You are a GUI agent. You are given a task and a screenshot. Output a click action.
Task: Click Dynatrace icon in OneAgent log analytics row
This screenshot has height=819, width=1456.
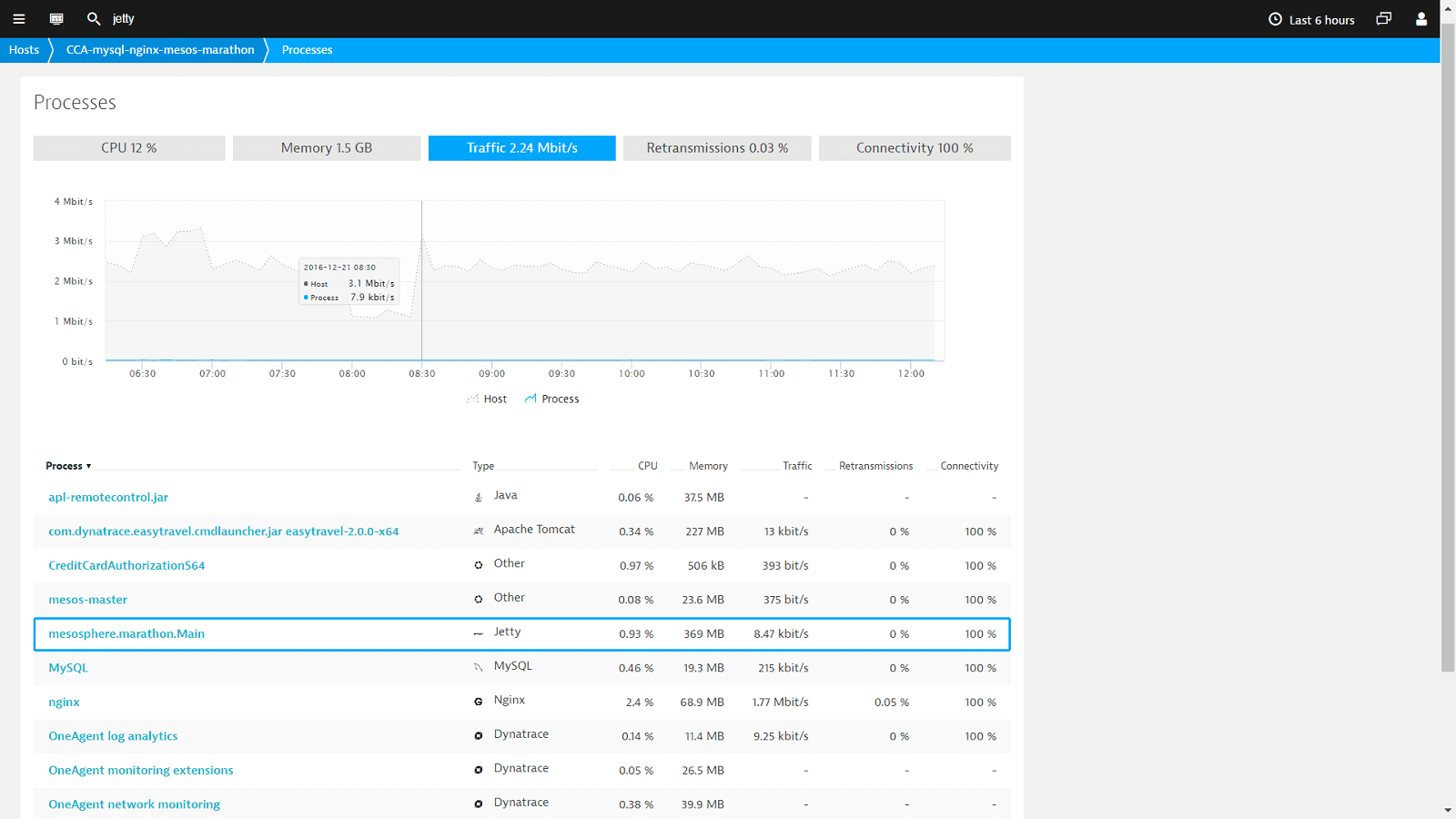(x=479, y=736)
